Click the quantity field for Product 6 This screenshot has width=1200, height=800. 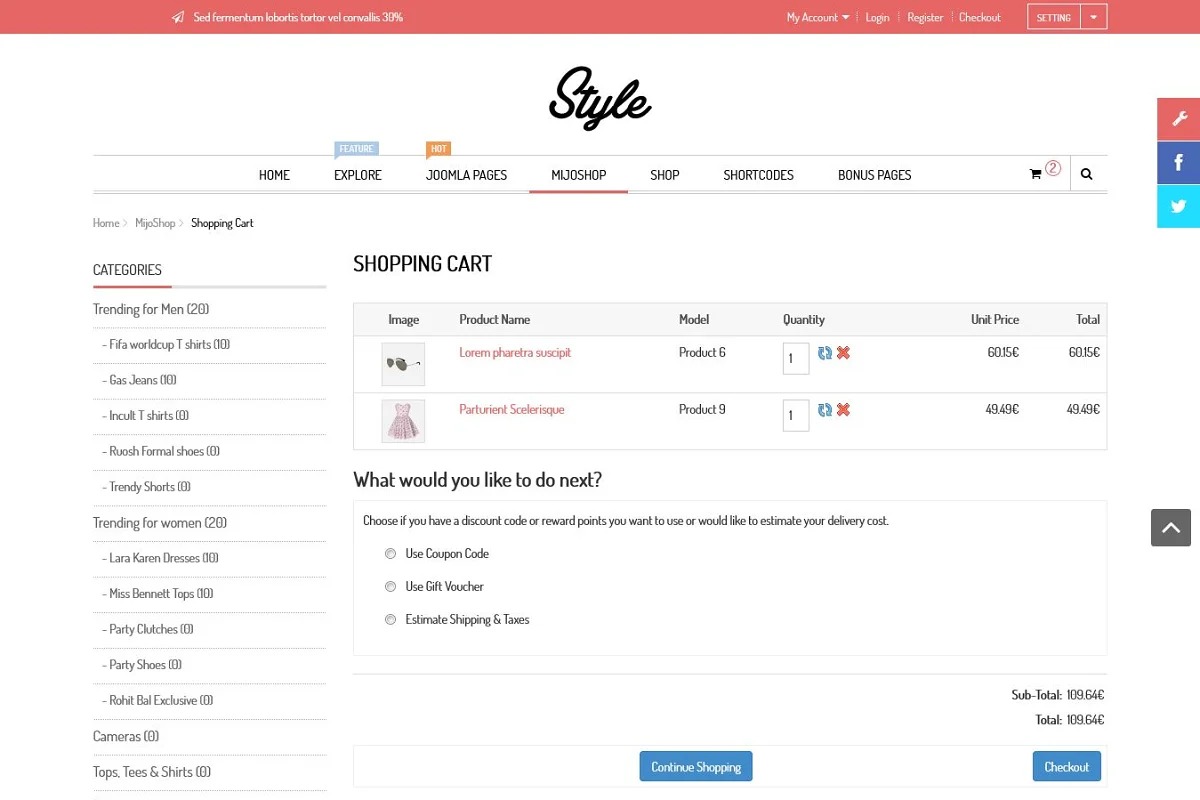[796, 358]
